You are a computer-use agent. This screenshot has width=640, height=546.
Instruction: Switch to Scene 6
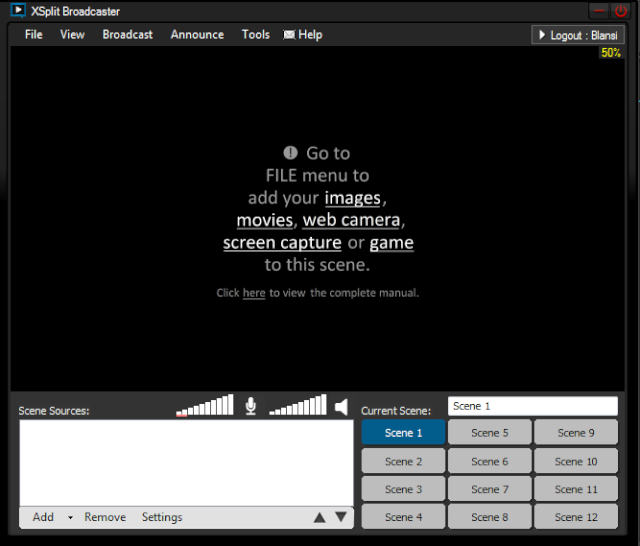490,461
